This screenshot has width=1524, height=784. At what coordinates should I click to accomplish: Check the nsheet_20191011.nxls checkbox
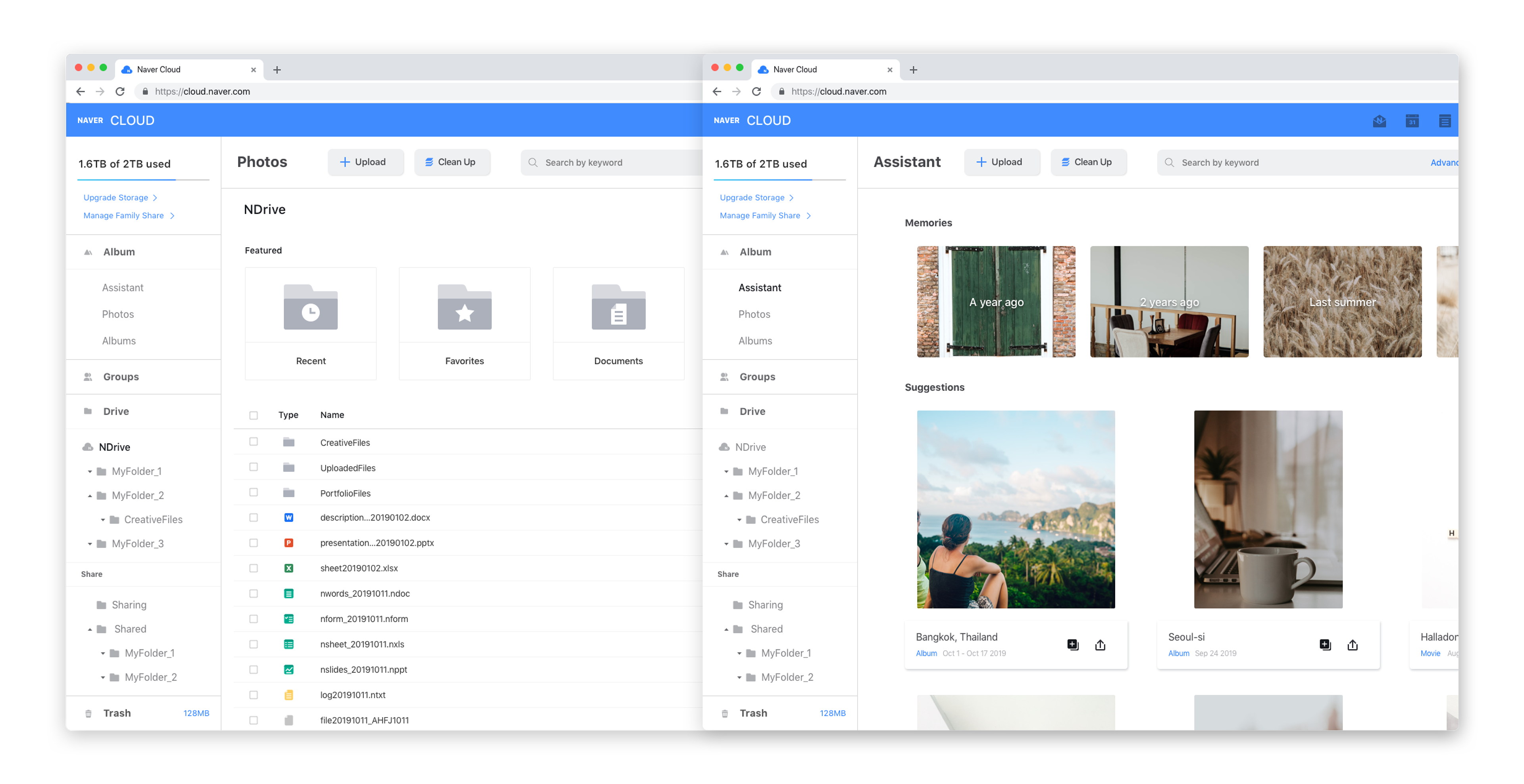253,644
